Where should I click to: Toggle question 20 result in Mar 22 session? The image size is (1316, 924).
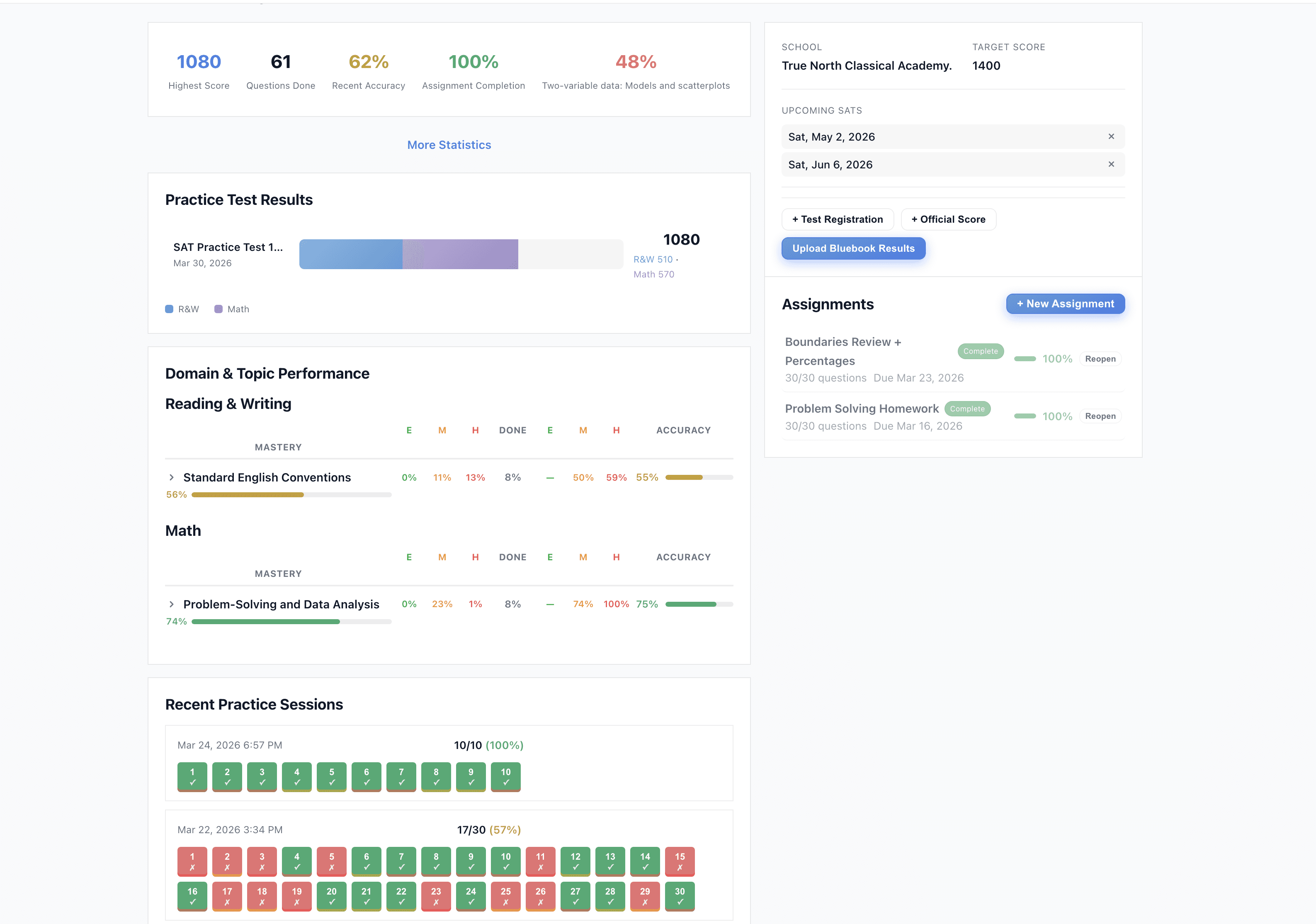click(x=331, y=896)
